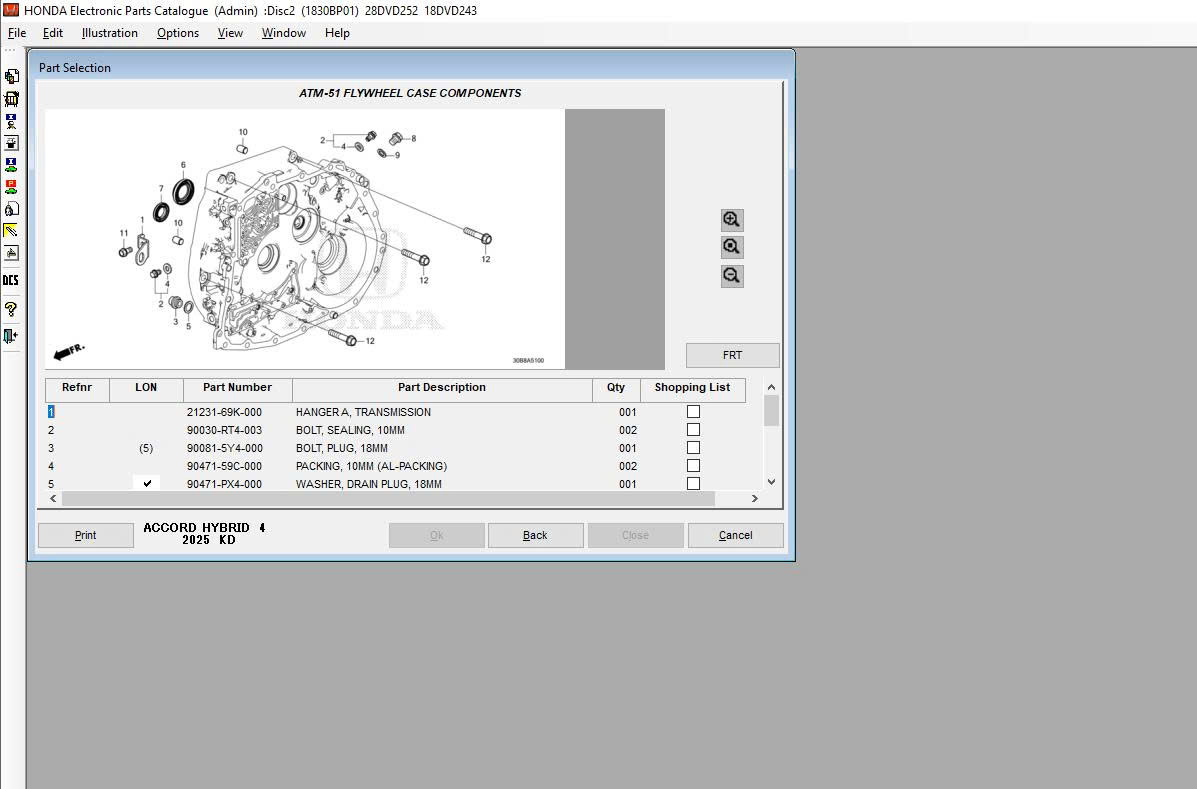The height and width of the screenshot is (789, 1197).
Task: Click the Qty column header
Action: click(x=616, y=388)
